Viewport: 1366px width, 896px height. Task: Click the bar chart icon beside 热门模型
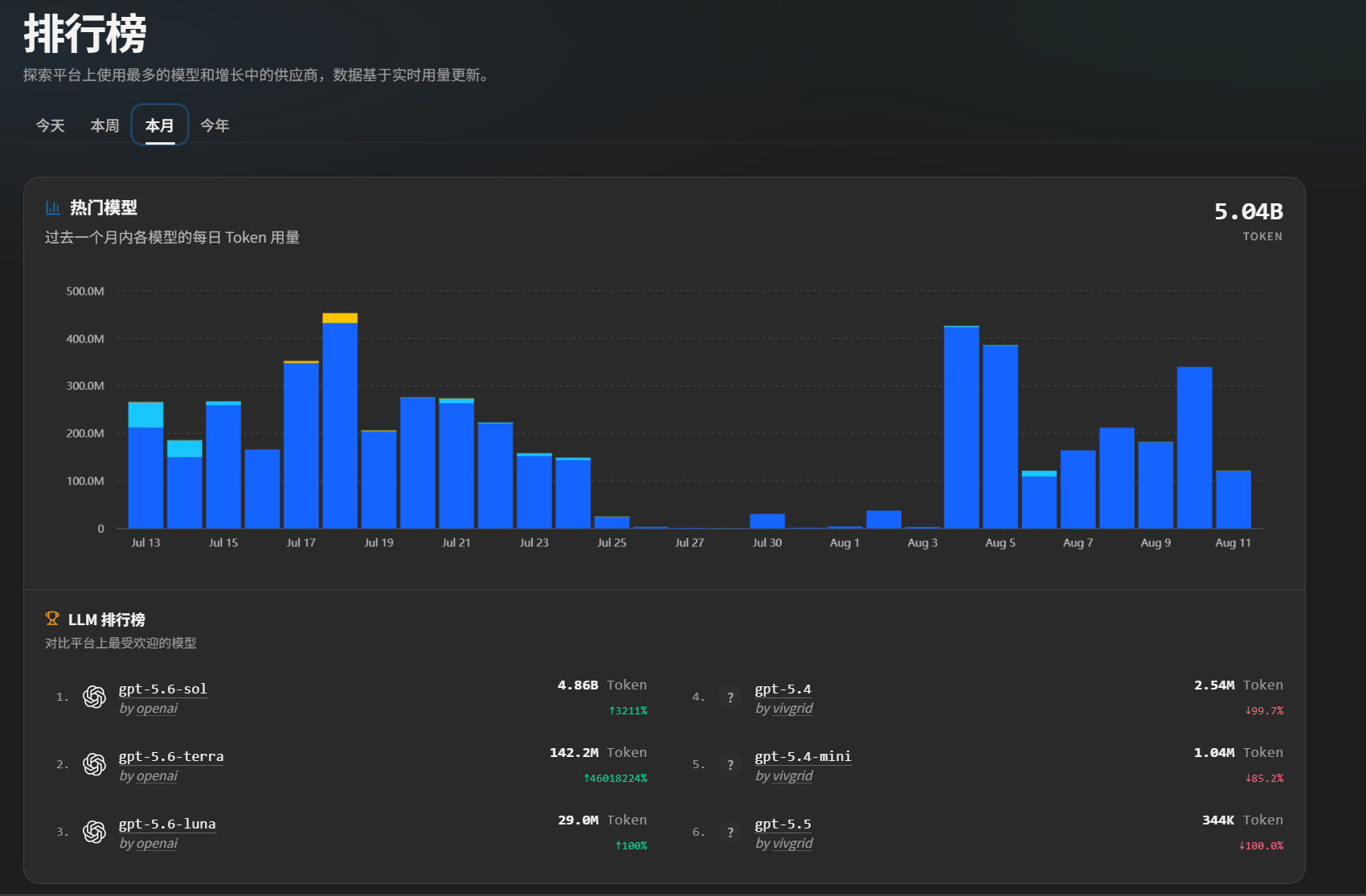coord(53,208)
